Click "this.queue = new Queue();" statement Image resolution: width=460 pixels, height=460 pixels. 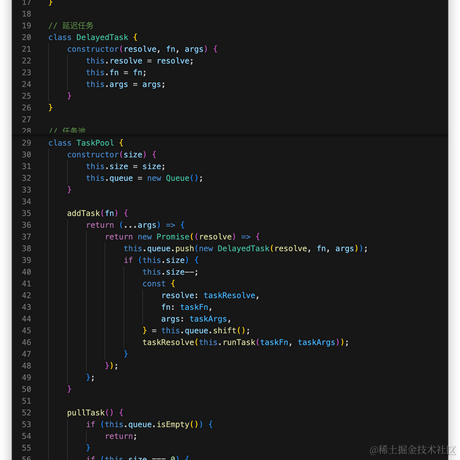coord(144,178)
